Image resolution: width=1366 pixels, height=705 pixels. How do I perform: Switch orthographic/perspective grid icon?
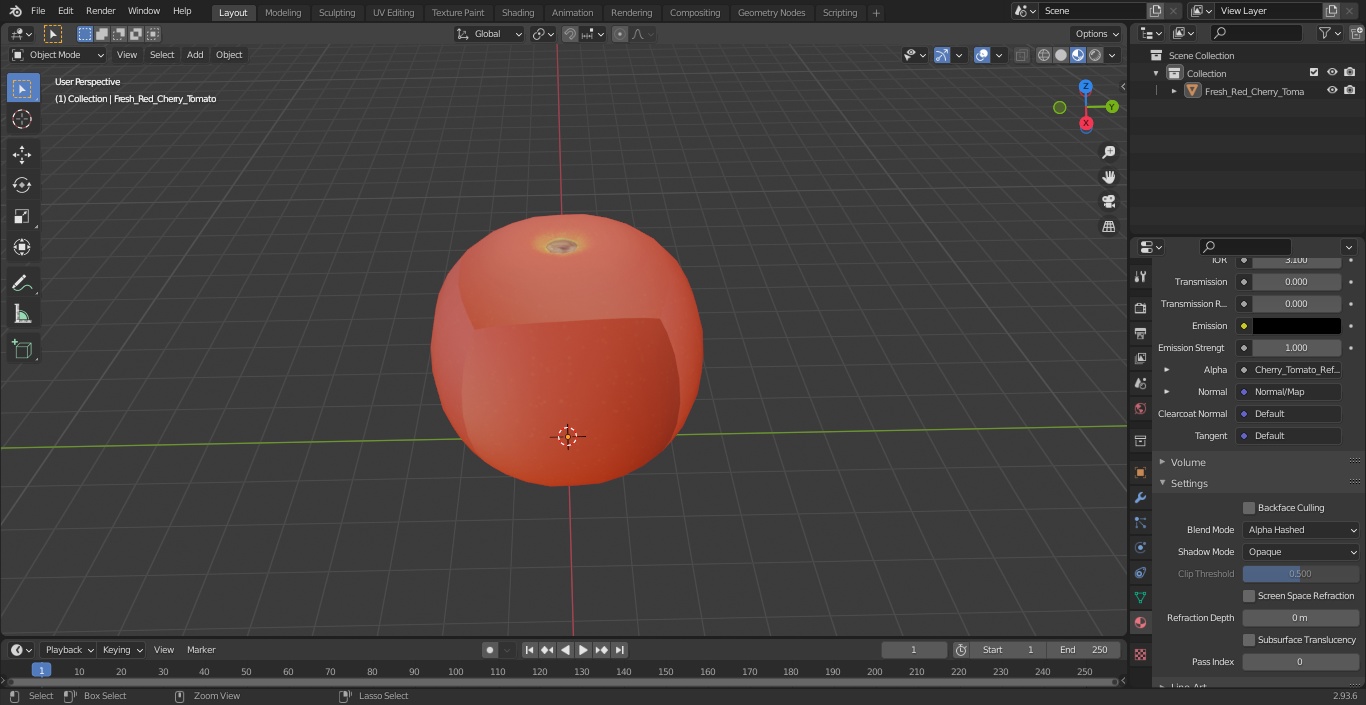coord(1108,226)
